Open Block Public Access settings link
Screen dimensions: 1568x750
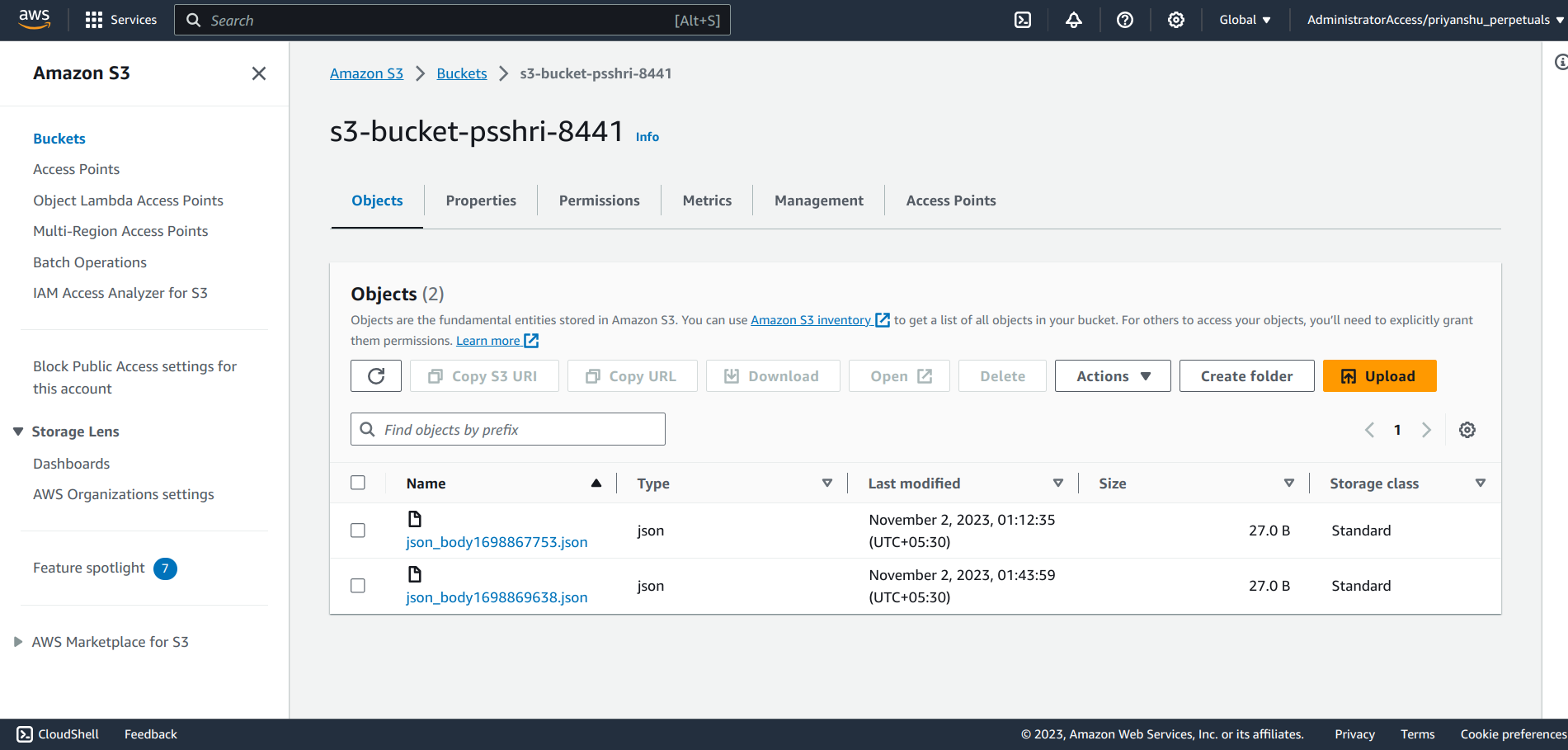134,377
